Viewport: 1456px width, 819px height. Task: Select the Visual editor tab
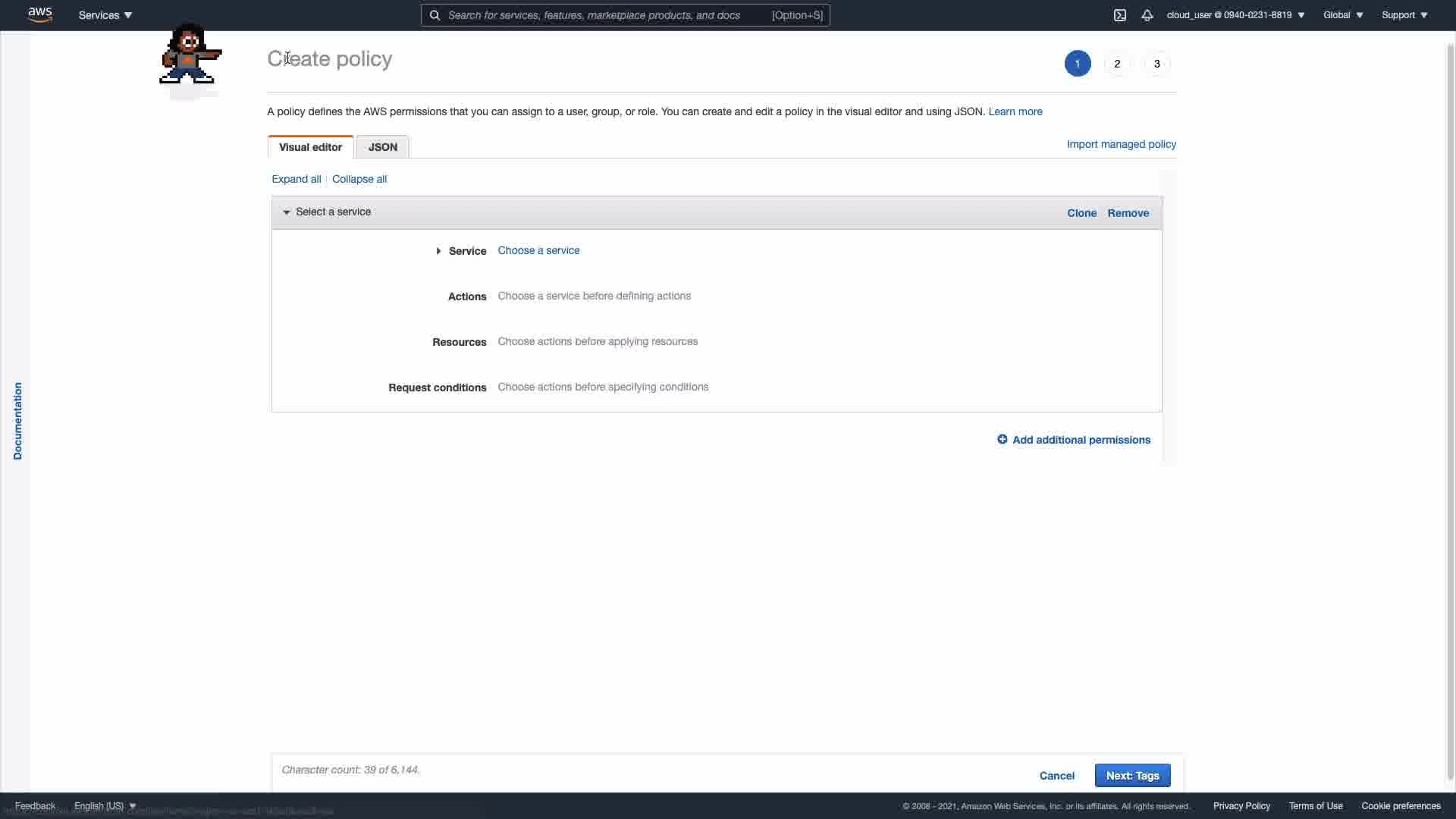[310, 147]
